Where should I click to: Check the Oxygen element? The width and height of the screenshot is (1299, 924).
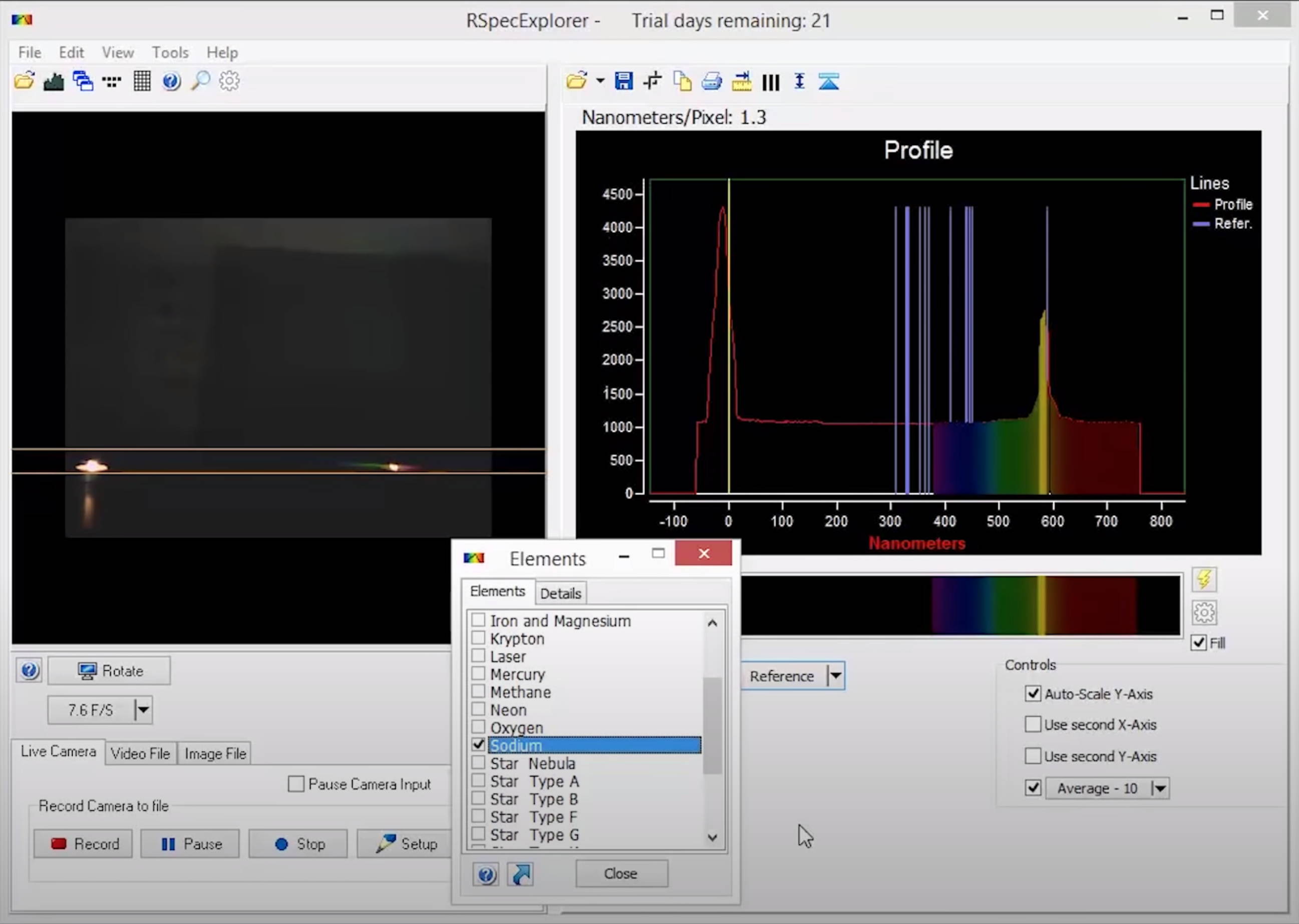click(x=478, y=727)
